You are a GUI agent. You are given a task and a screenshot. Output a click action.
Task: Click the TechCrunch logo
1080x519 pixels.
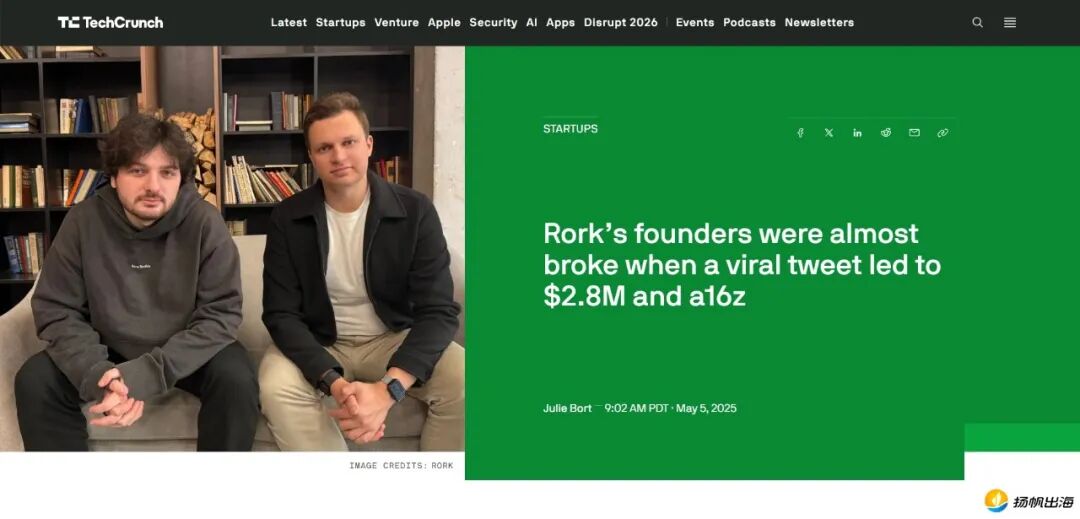click(110, 23)
